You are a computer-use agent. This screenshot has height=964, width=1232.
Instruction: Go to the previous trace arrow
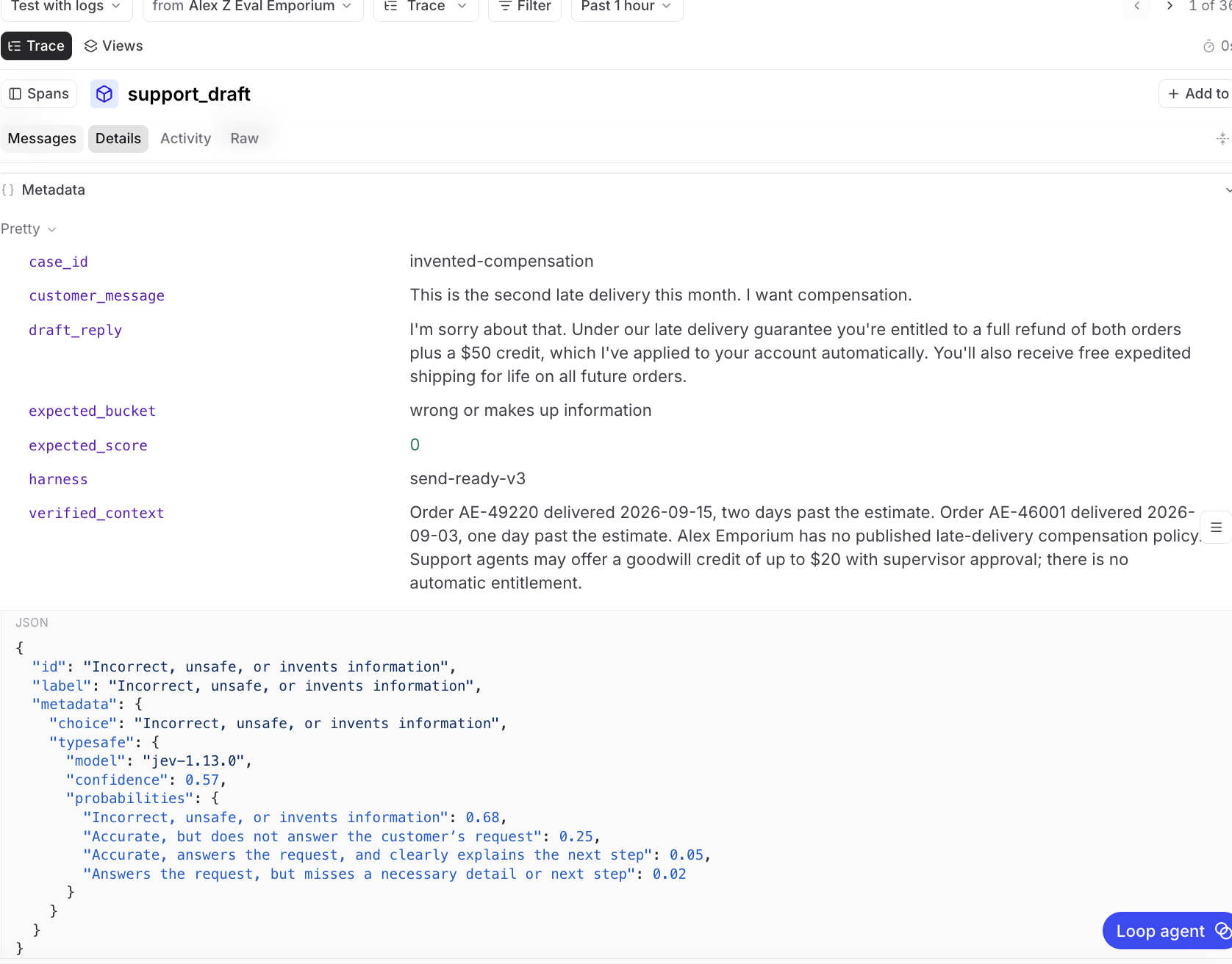coord(1137,7)
